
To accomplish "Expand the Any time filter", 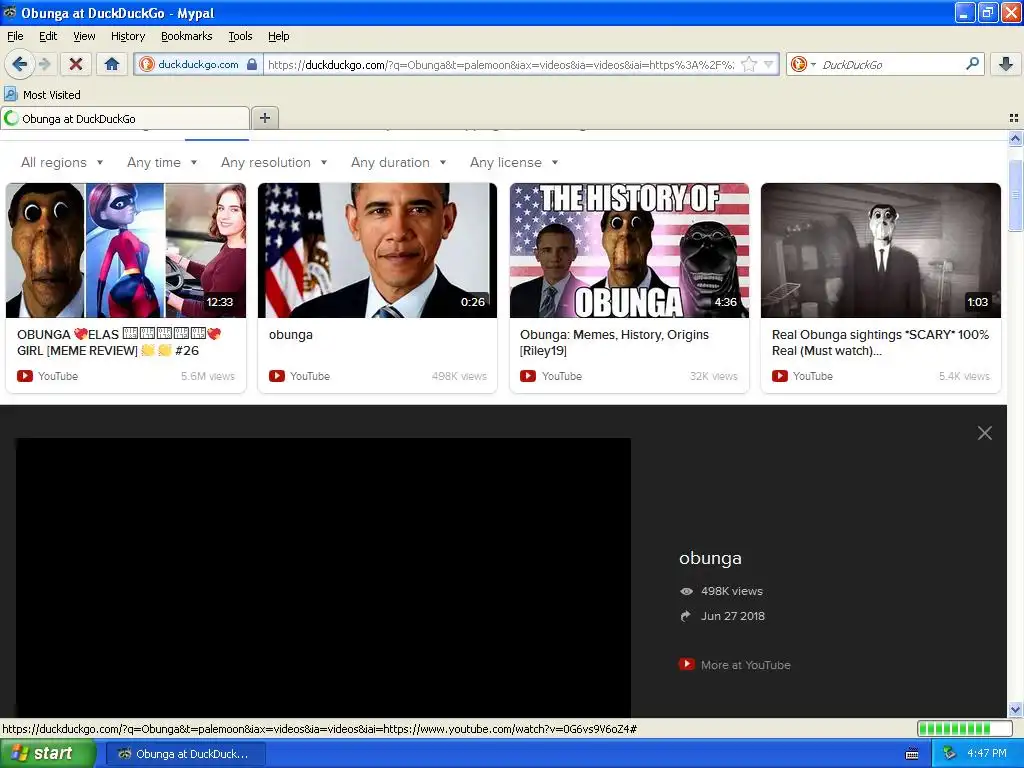I will point(162,163).
